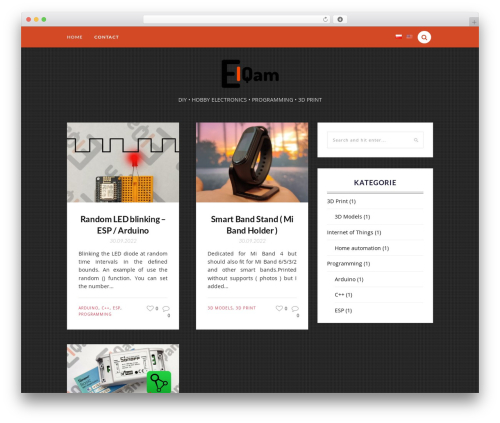This screenshot has height=423, width=500.
Task: Open a new tab with the plus button
Action: (x=474, y=22)
